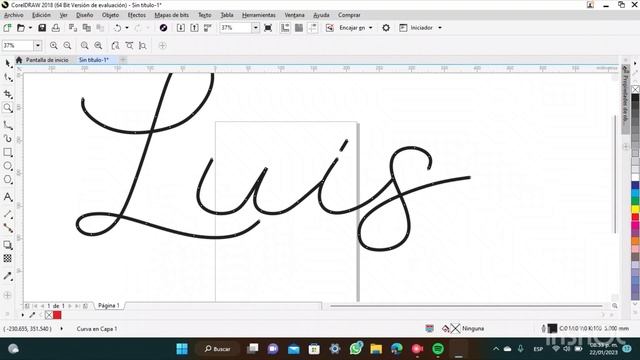
Task: Select the Crop tool
Action: tap(7, 93)
